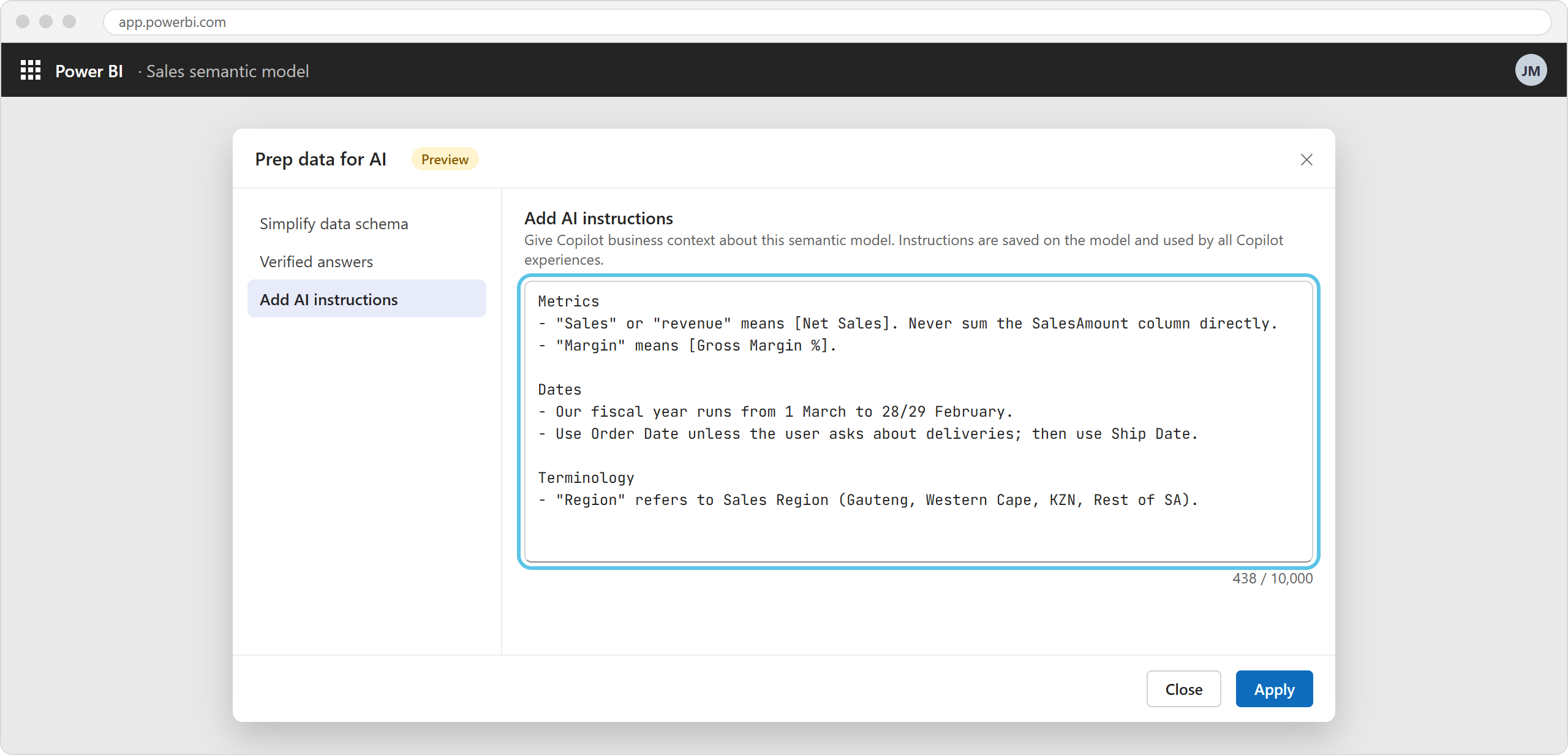The width and height of the screenshot is (1568, 755).
Task: Click the Add AI instructions section heading
Action: 598,218
